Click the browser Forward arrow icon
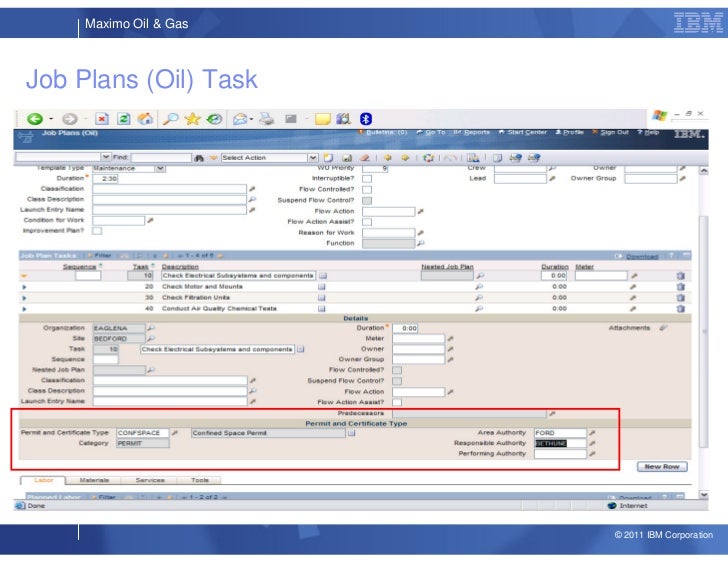 tap(70, 119)
